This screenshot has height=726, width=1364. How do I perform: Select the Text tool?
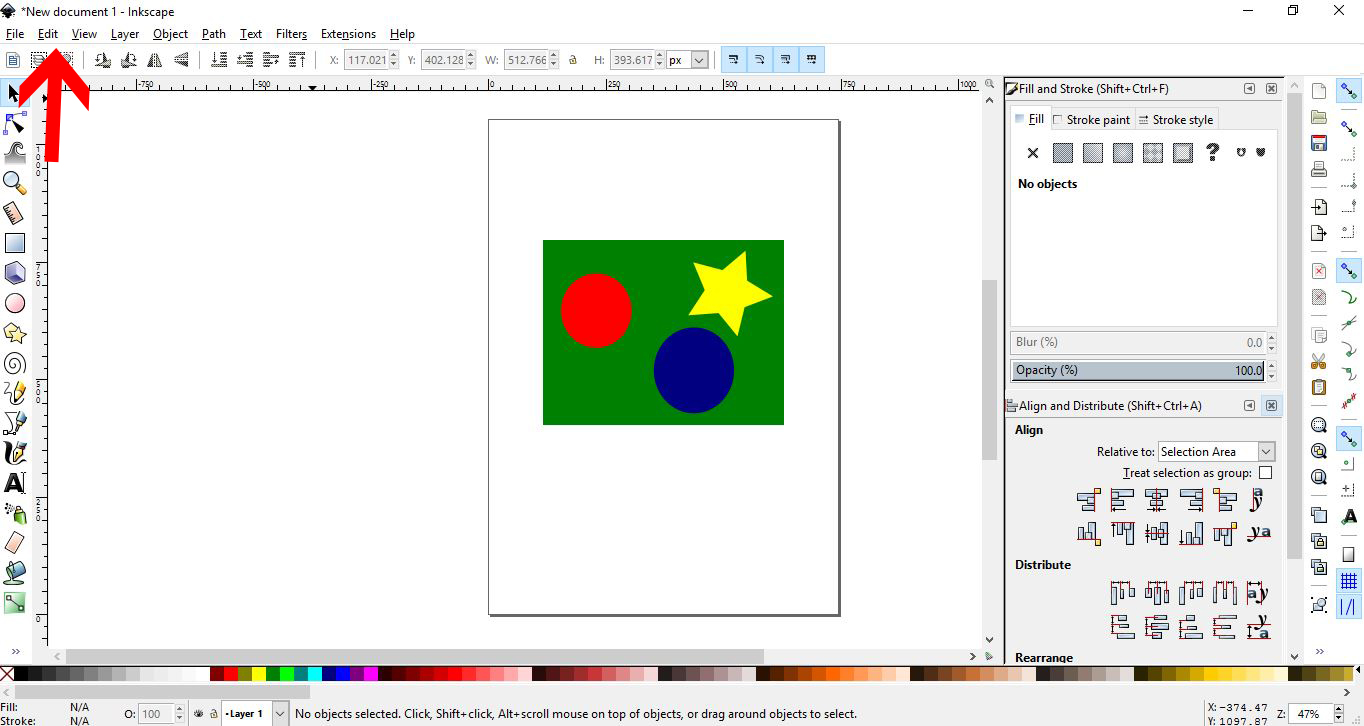[15, 483]
